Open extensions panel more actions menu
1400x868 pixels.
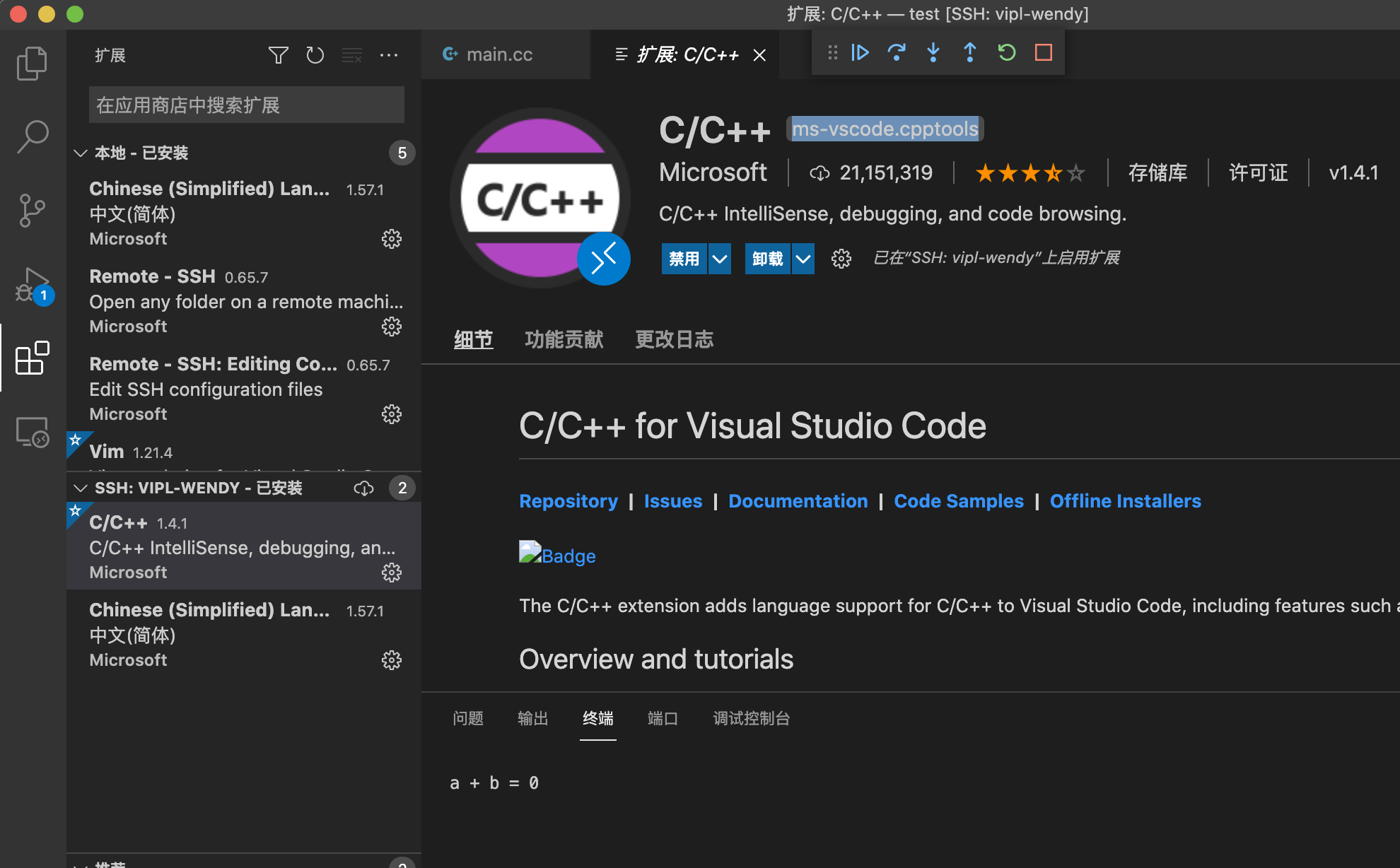(389, 55)
